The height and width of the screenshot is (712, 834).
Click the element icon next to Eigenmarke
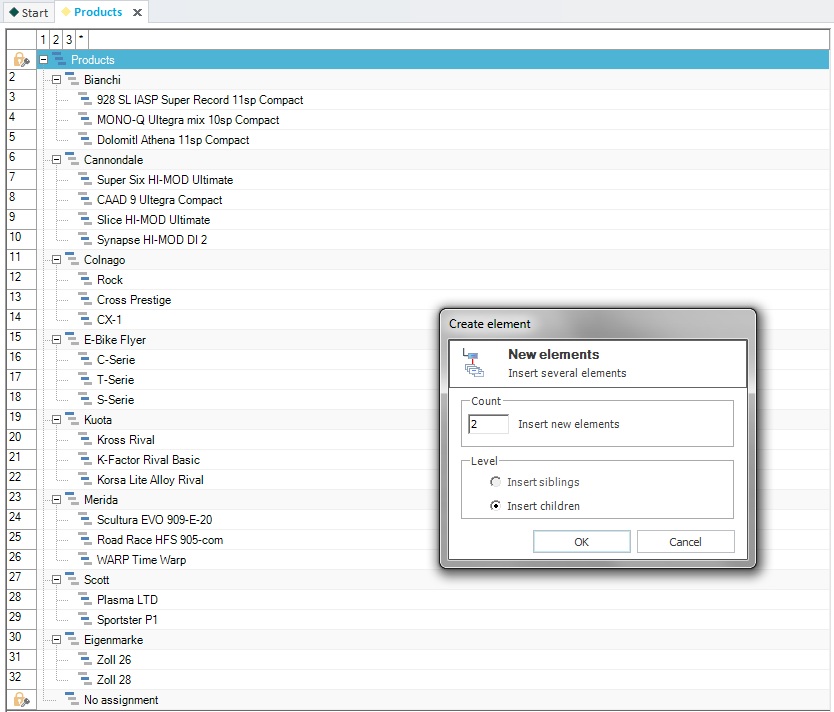[72, 639]
